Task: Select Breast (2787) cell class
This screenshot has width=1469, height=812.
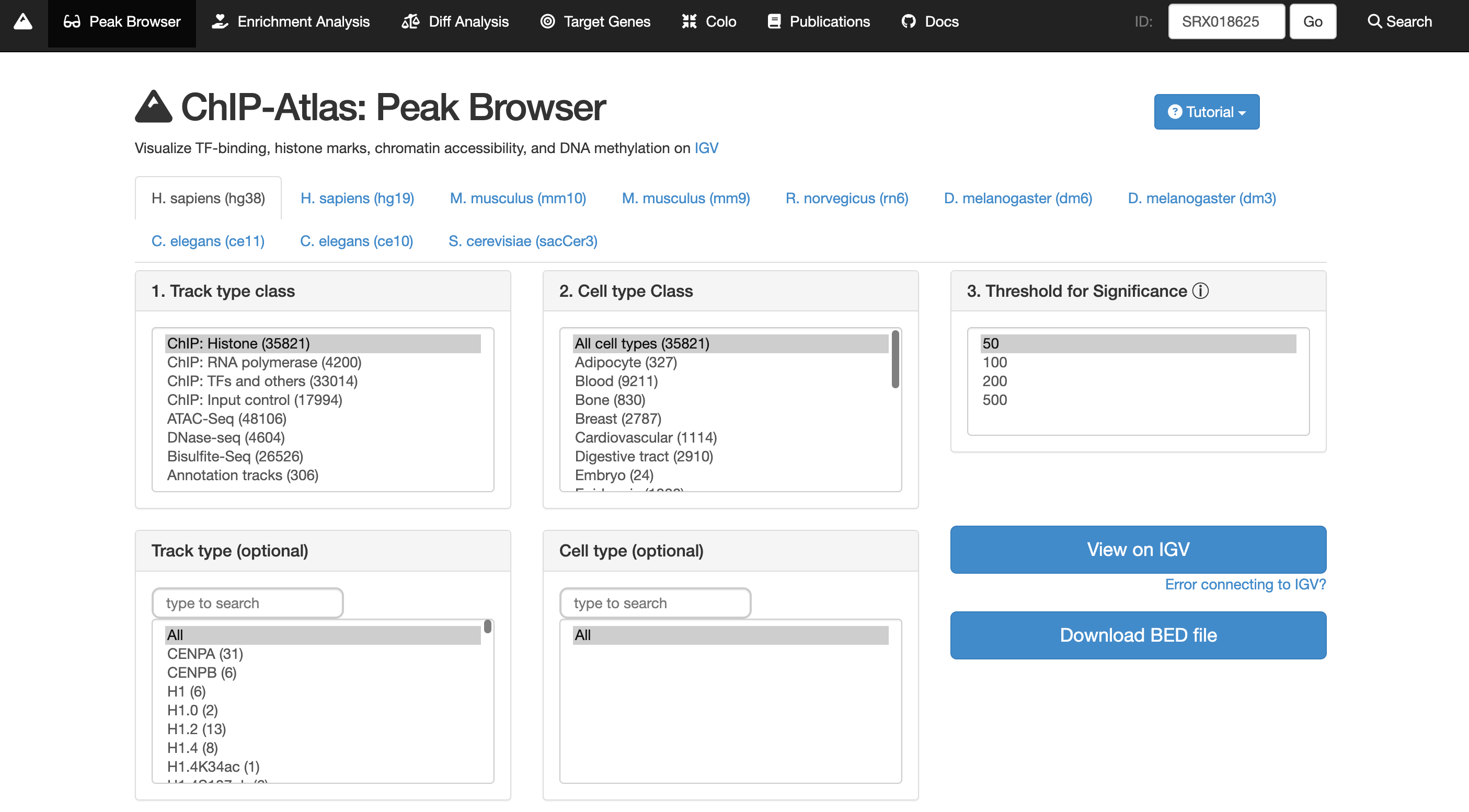Action: point(730,419)
